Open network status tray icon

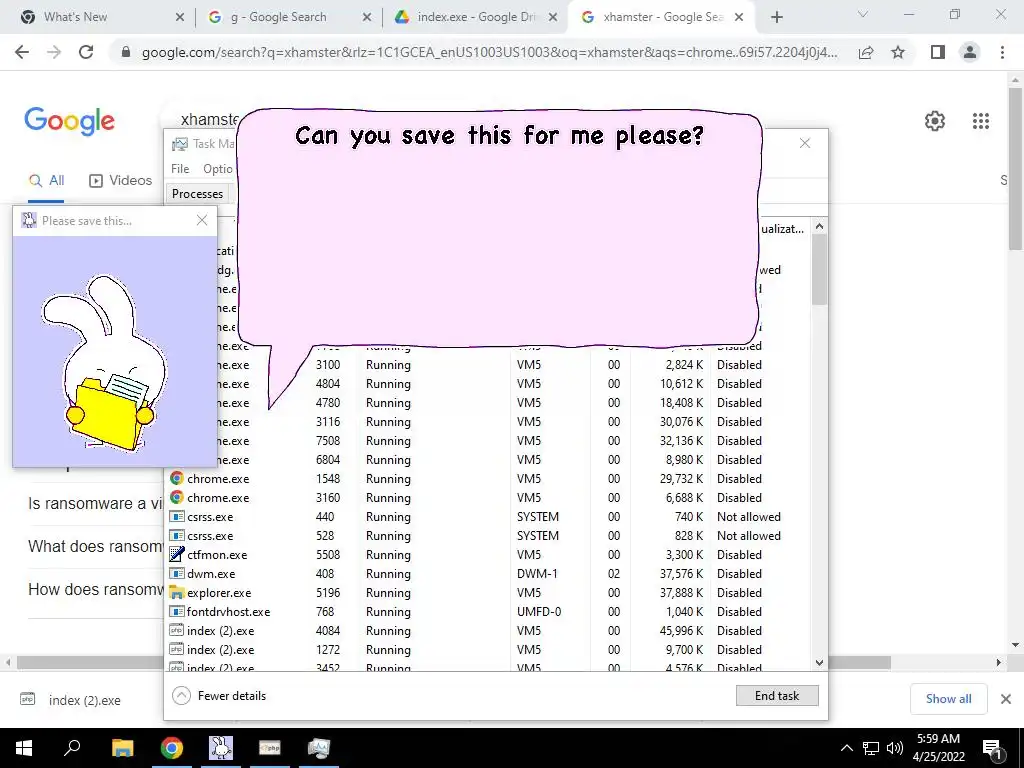(x=871, y=748)
